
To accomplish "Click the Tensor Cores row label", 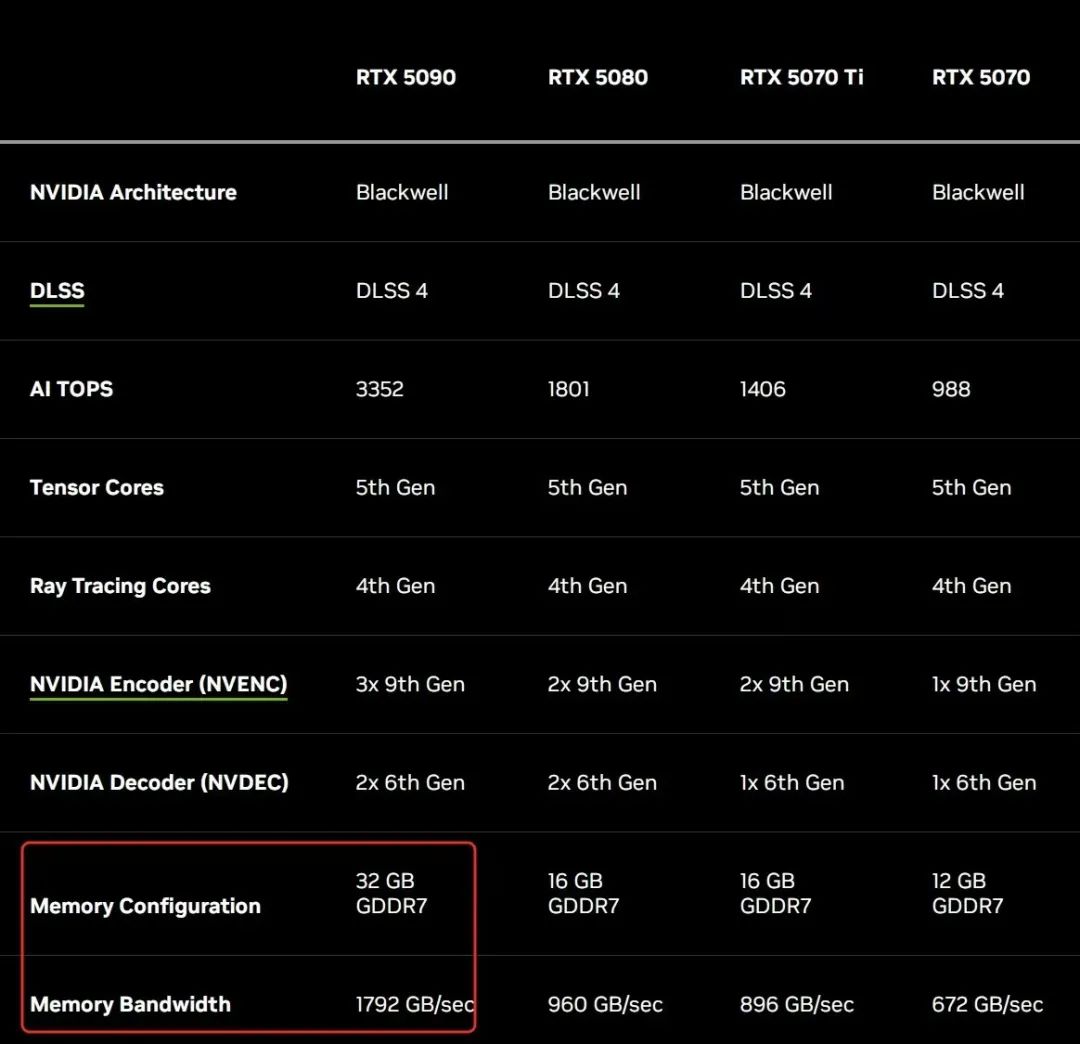I will (97, 487).
